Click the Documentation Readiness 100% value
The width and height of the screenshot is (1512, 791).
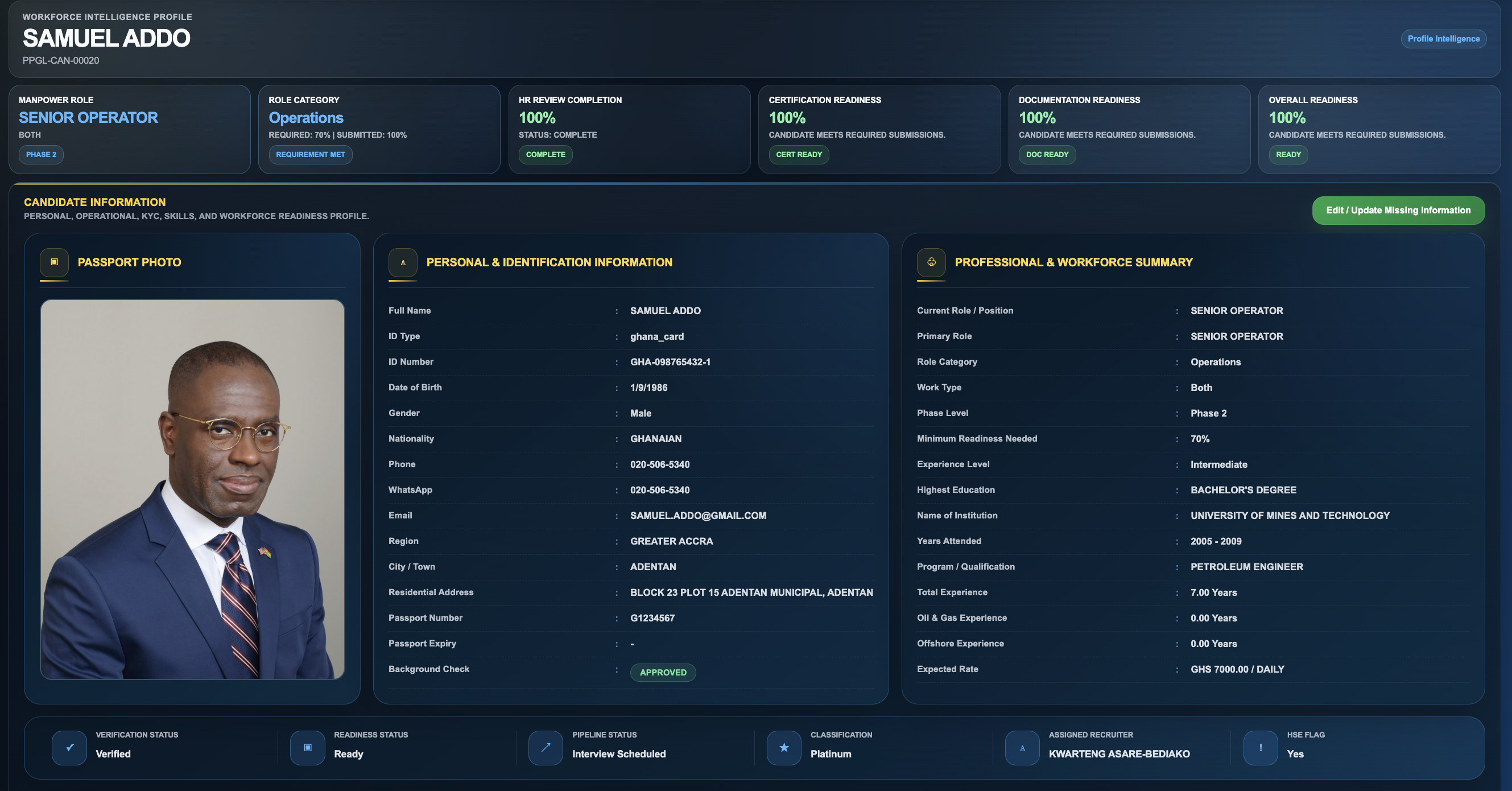[x=1037, y=117]
